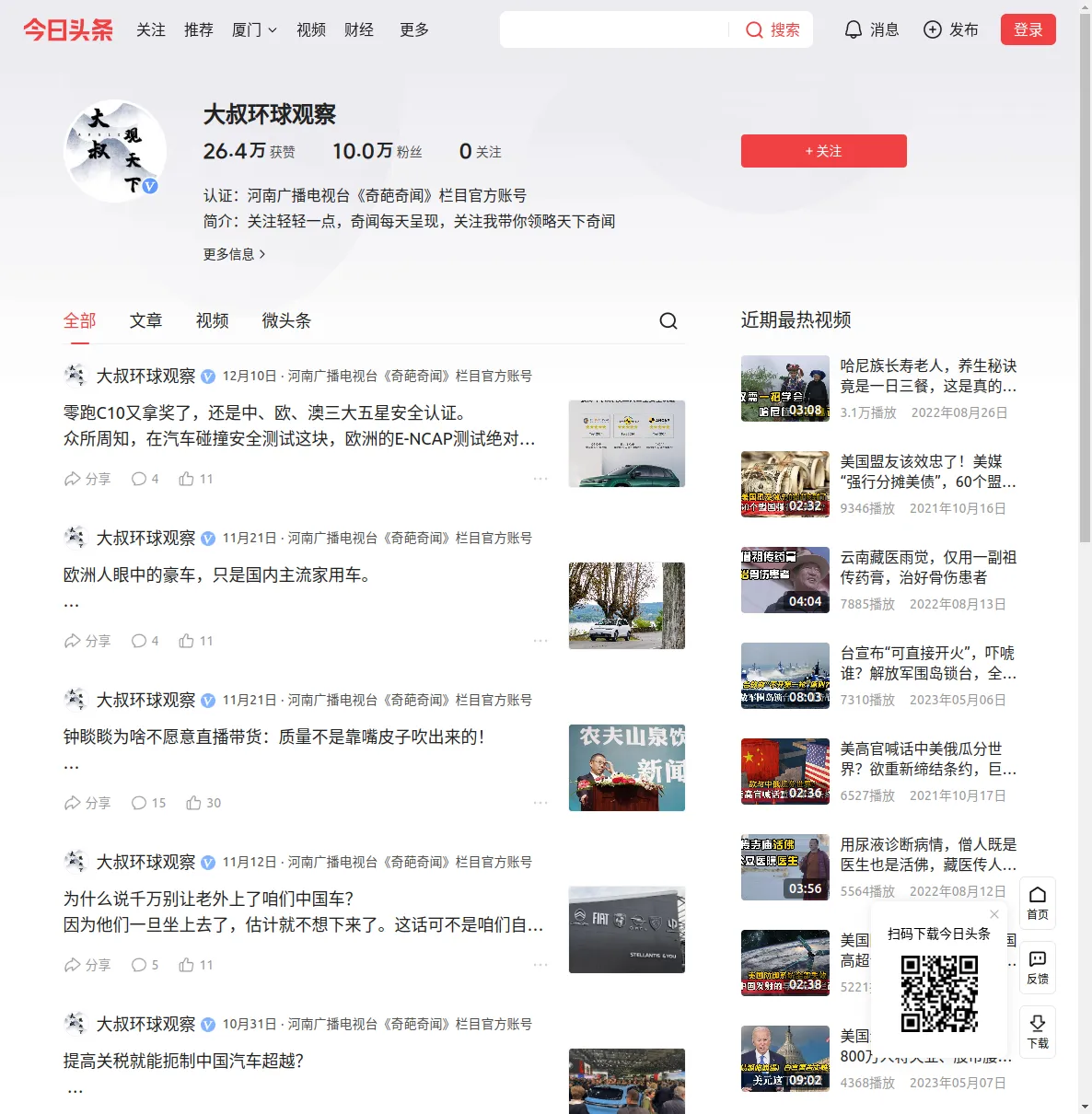Click the red 登录 button

tap(1028, 29)
